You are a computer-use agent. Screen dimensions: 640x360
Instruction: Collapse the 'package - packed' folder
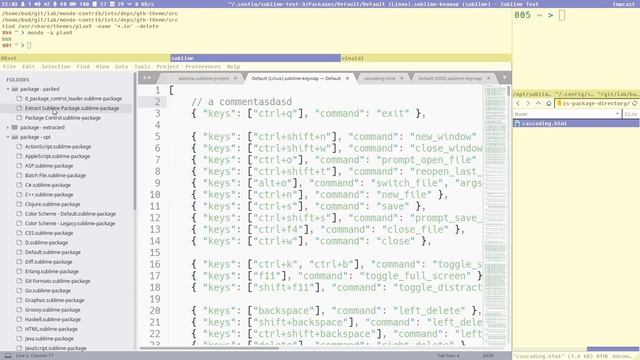pos(8,89)
